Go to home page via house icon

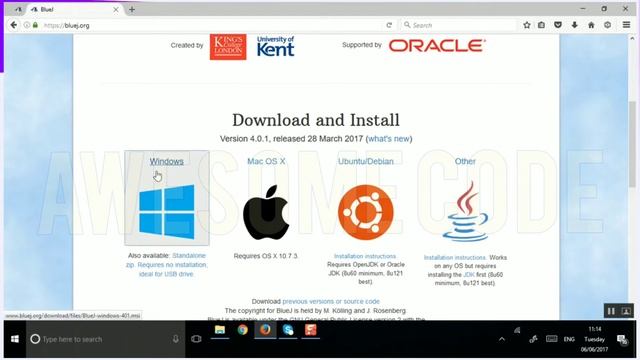click(x=591, y=25)
